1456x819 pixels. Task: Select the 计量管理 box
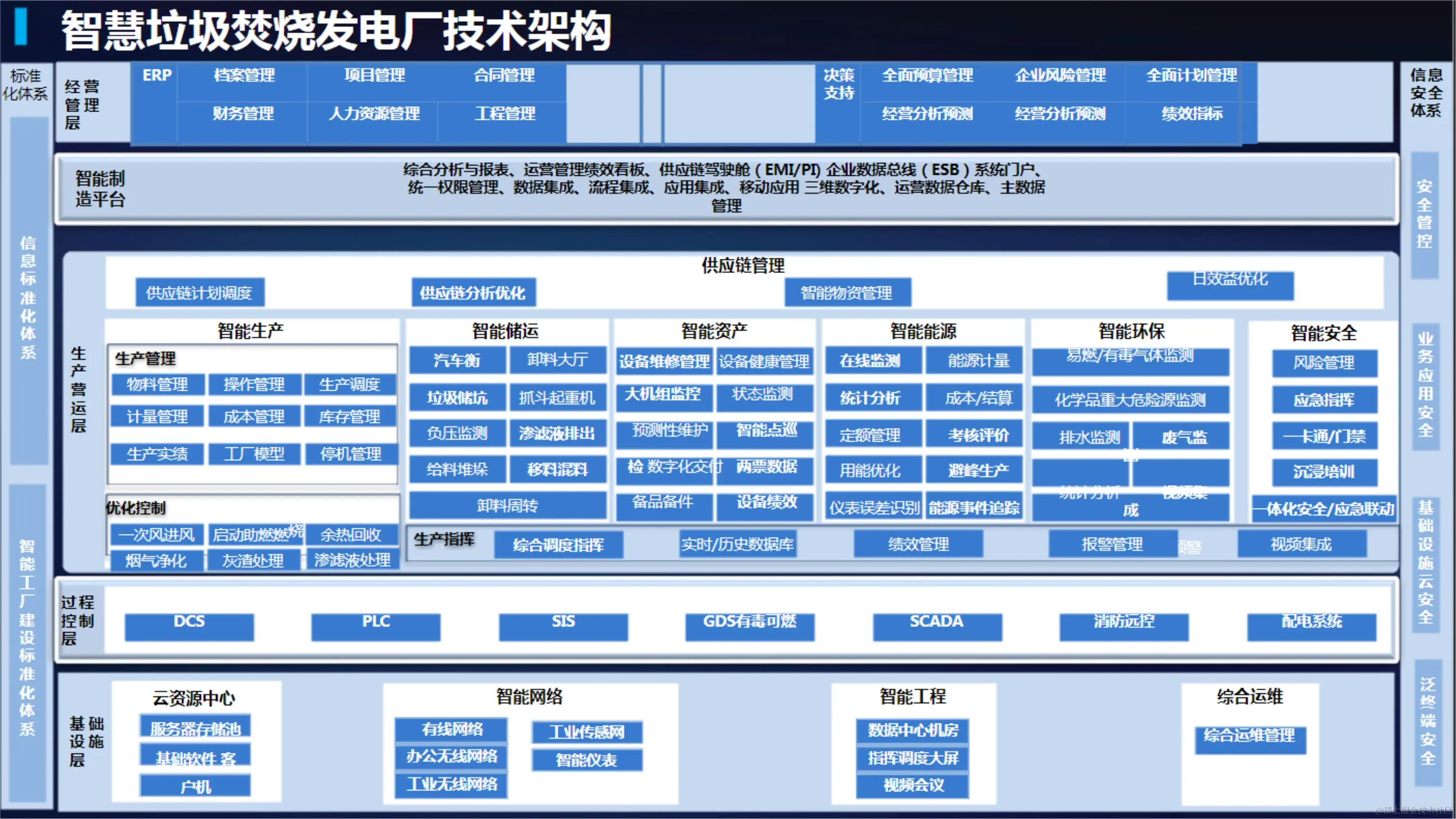[157, 416]
